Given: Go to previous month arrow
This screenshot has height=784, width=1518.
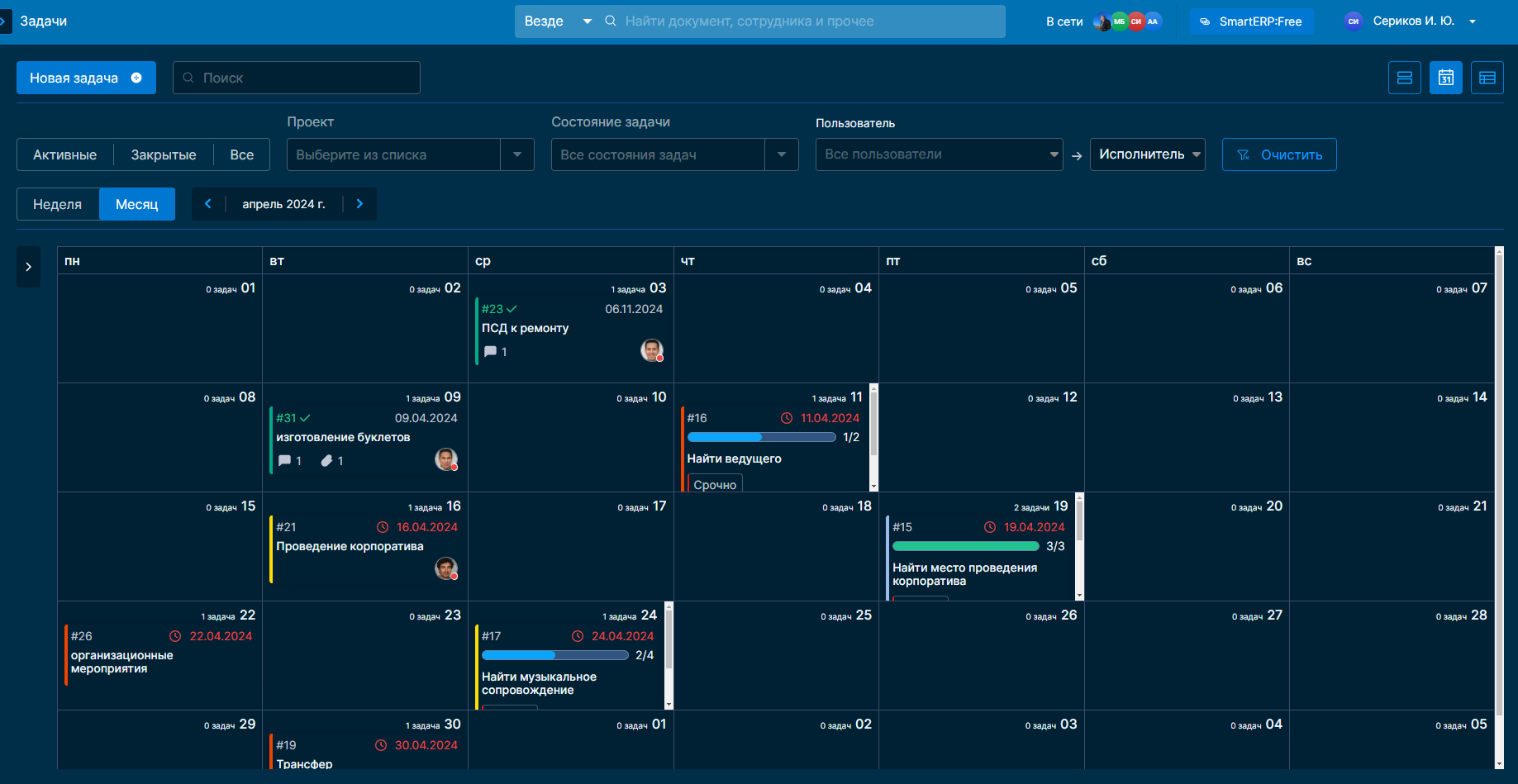Looking at the screenshot, I should pos(208,204).
